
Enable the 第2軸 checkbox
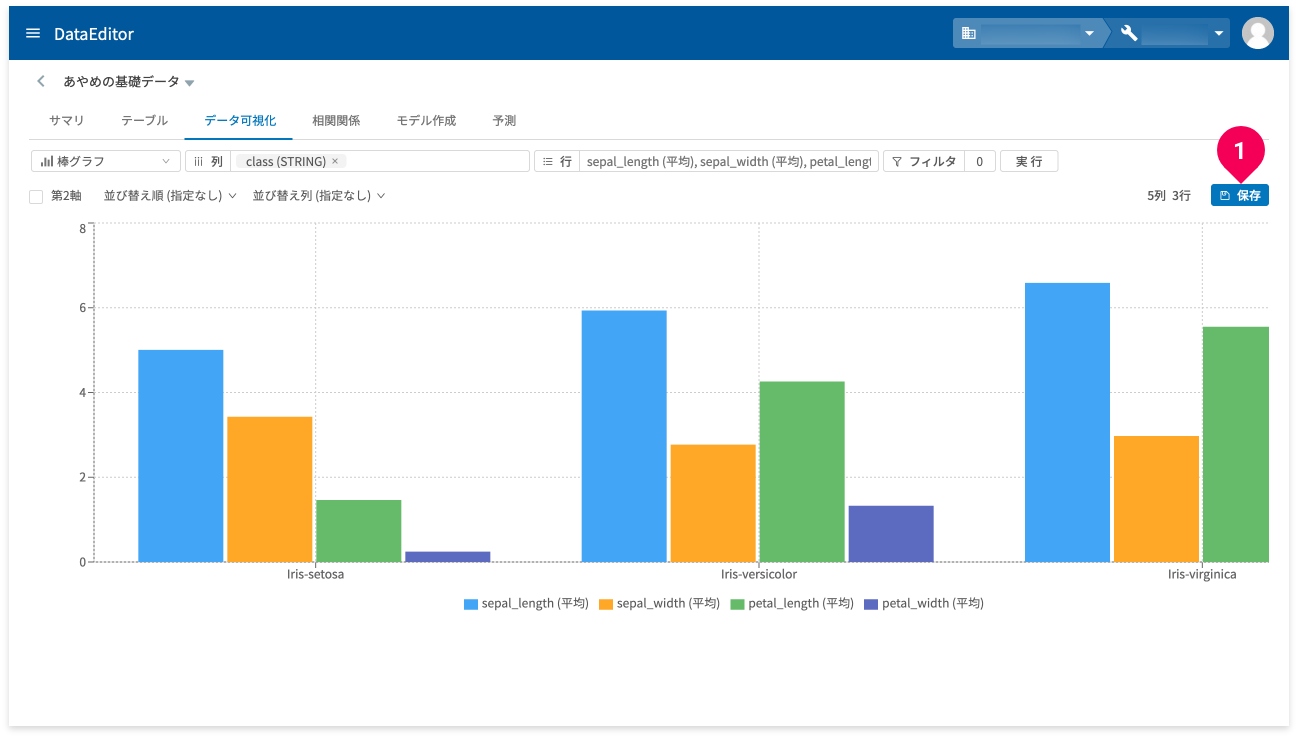coord(36,196)
